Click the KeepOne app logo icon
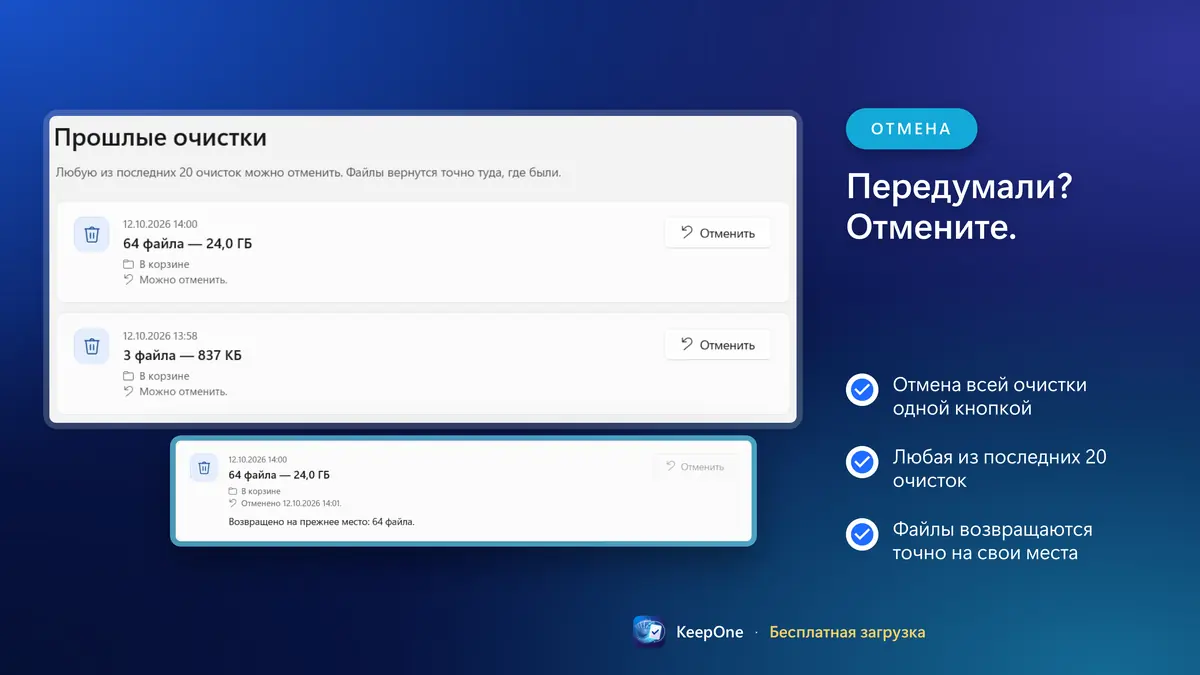The width and height of the screenshot is (1200, 675). (x=649, y=632)
